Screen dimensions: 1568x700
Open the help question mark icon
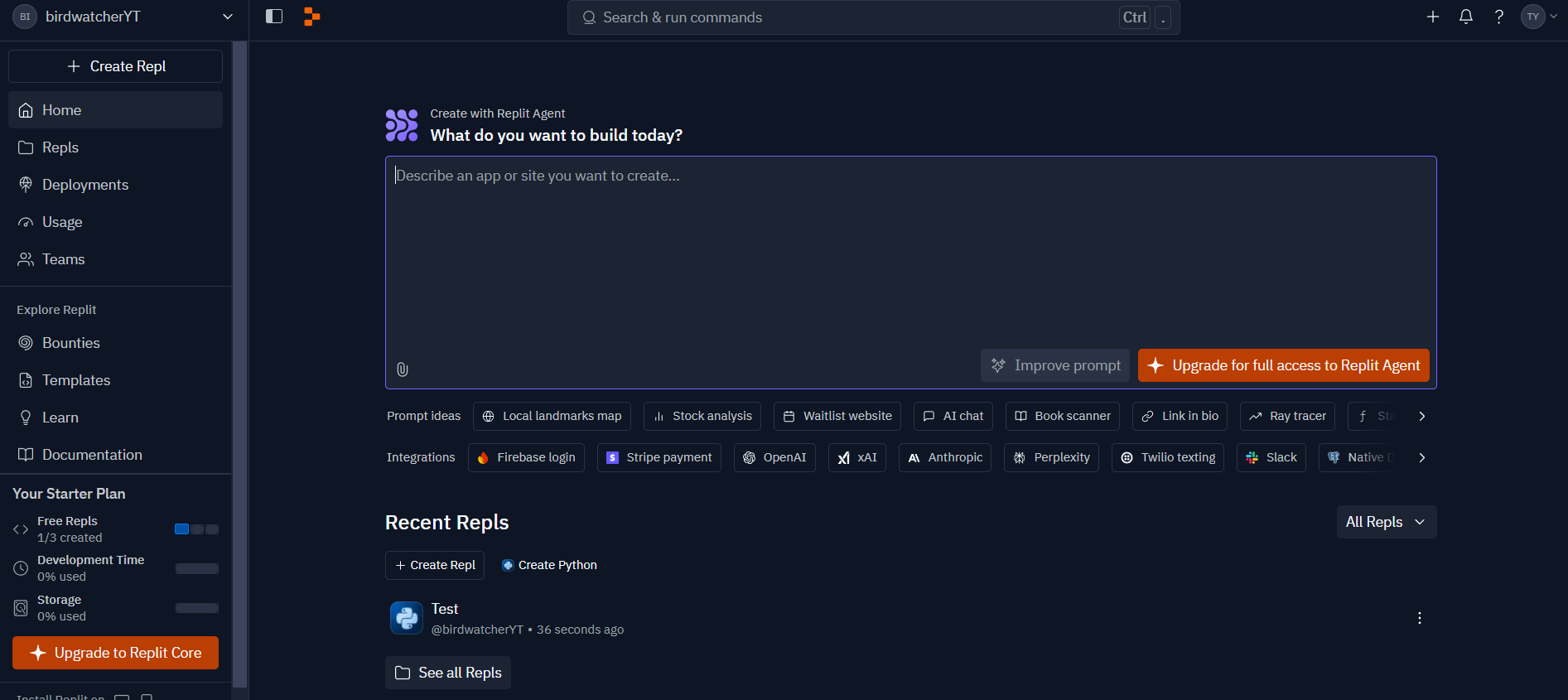coord(1499,17)
